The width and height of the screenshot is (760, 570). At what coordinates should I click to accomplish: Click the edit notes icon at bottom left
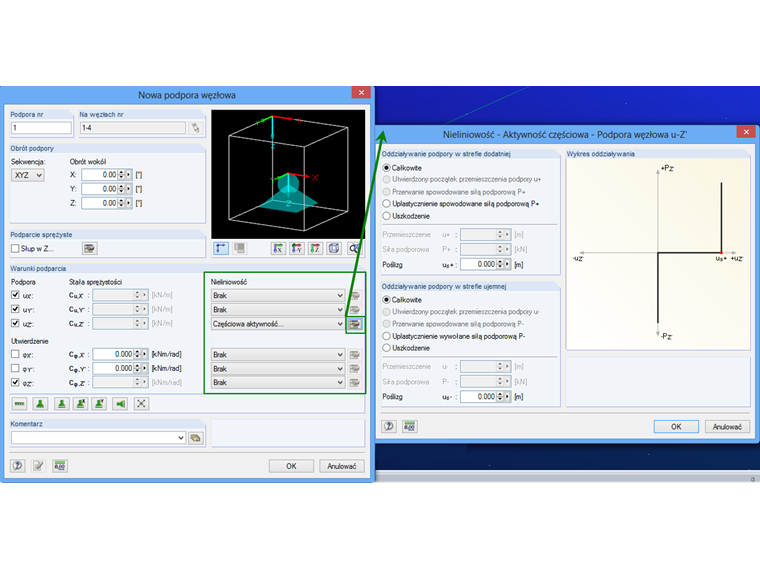(x=38, y=466)
